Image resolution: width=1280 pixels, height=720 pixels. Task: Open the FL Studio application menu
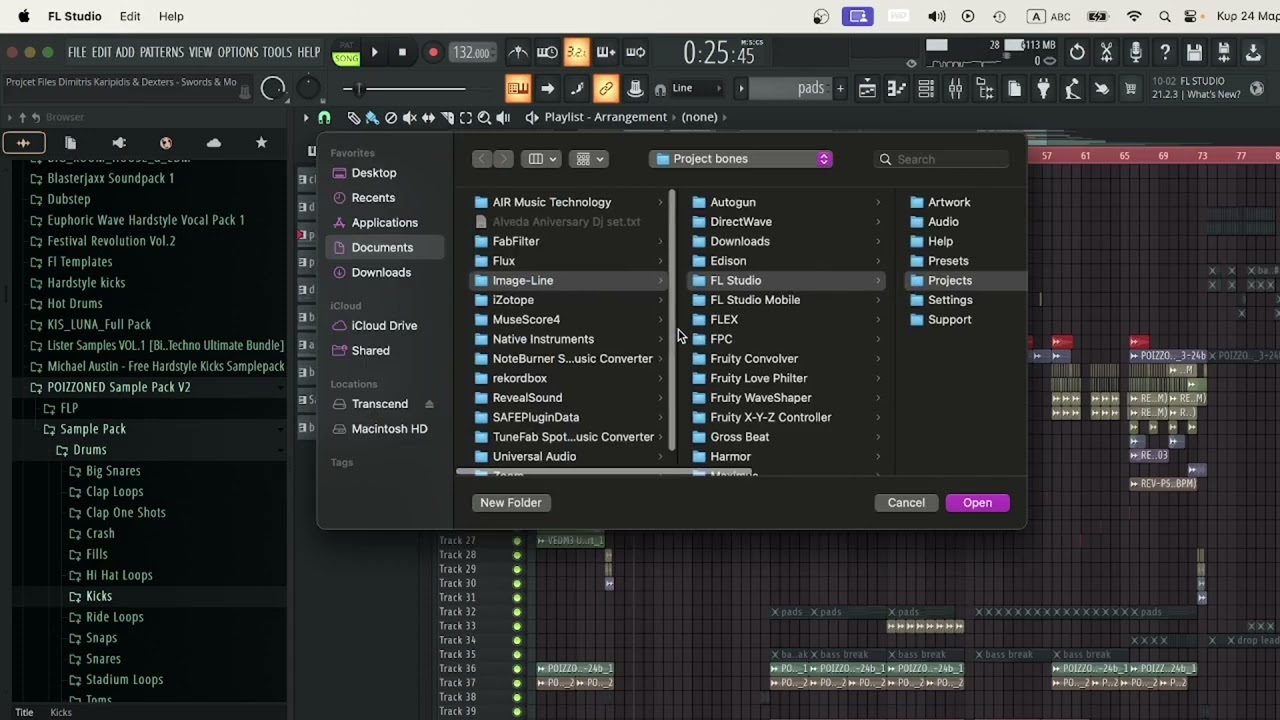(x=75, y=16)
